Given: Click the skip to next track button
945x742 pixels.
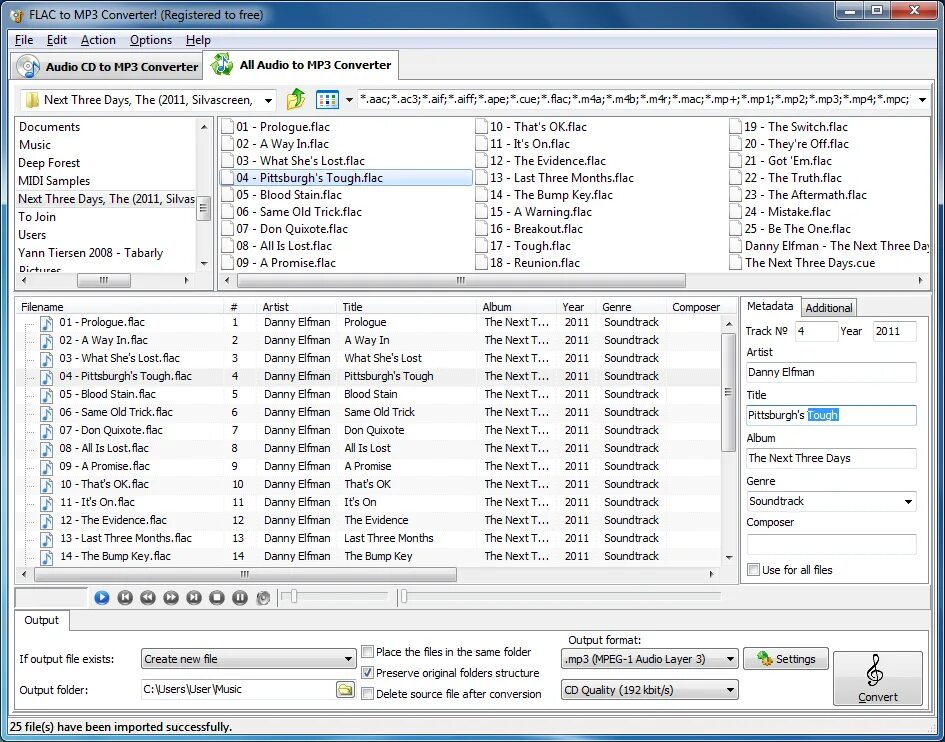Looking at the screenshot, I should click(x=194, y=597).
